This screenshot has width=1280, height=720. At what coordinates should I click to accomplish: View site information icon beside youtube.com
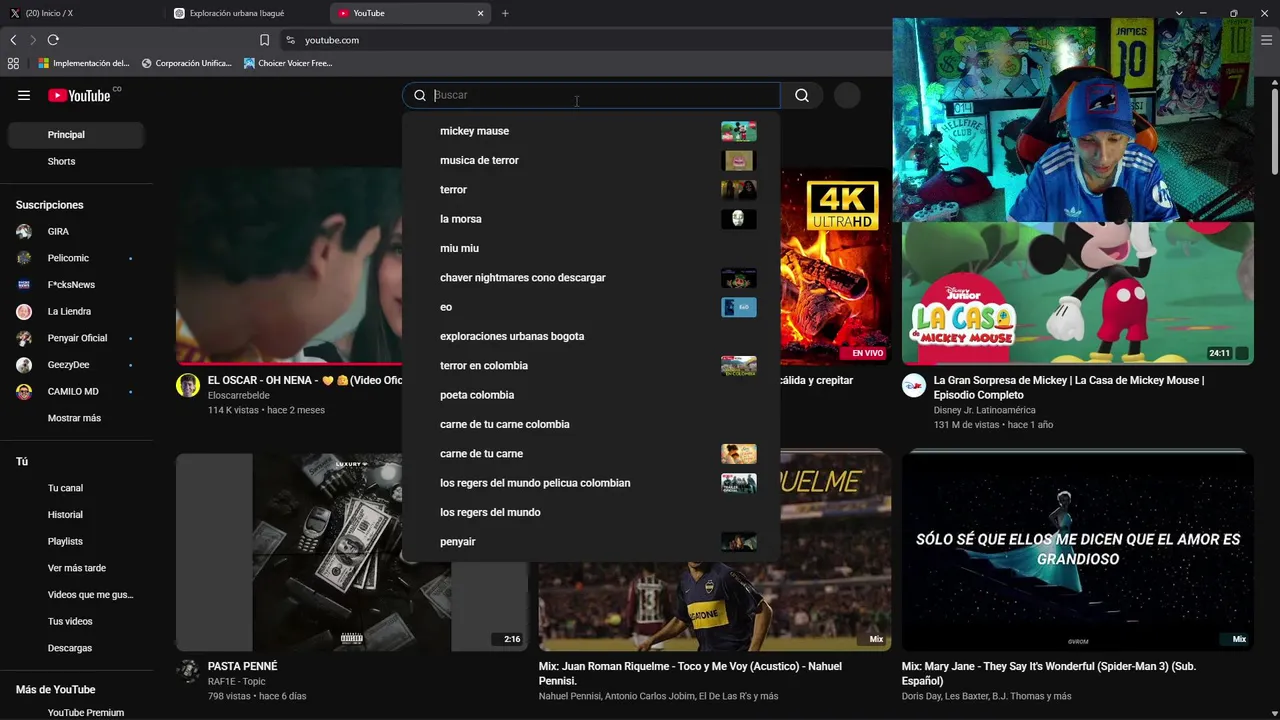pyautogui.click(x=290, y=40)
